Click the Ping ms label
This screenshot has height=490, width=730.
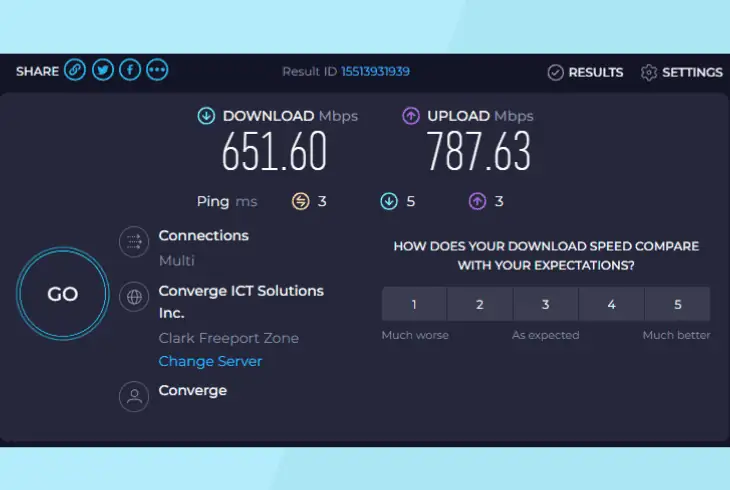click(x=227, y=201)
